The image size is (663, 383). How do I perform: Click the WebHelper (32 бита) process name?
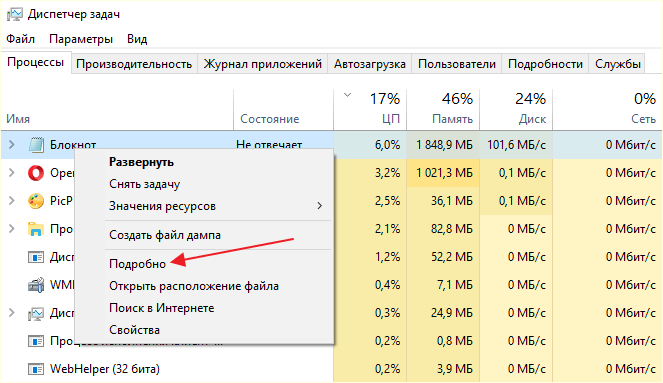(105, 369)
